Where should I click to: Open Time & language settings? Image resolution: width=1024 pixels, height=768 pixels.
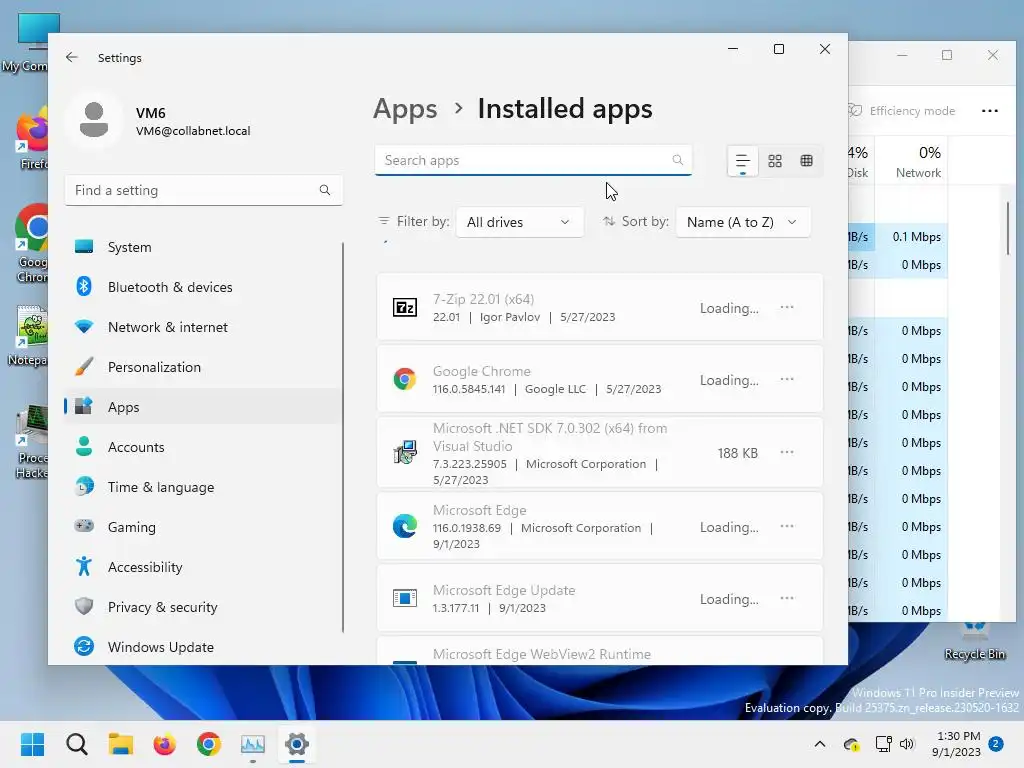coord(203,487)
